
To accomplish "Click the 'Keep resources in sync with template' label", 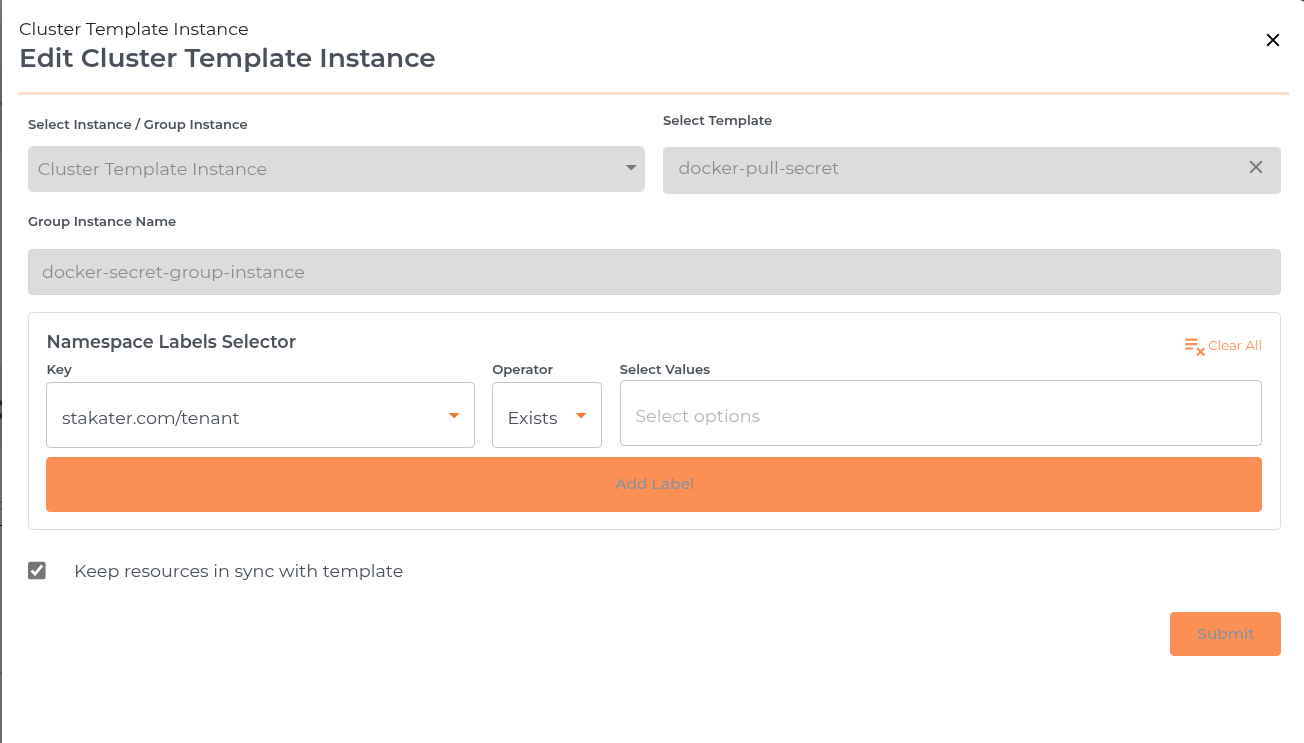I will [238, 571].
